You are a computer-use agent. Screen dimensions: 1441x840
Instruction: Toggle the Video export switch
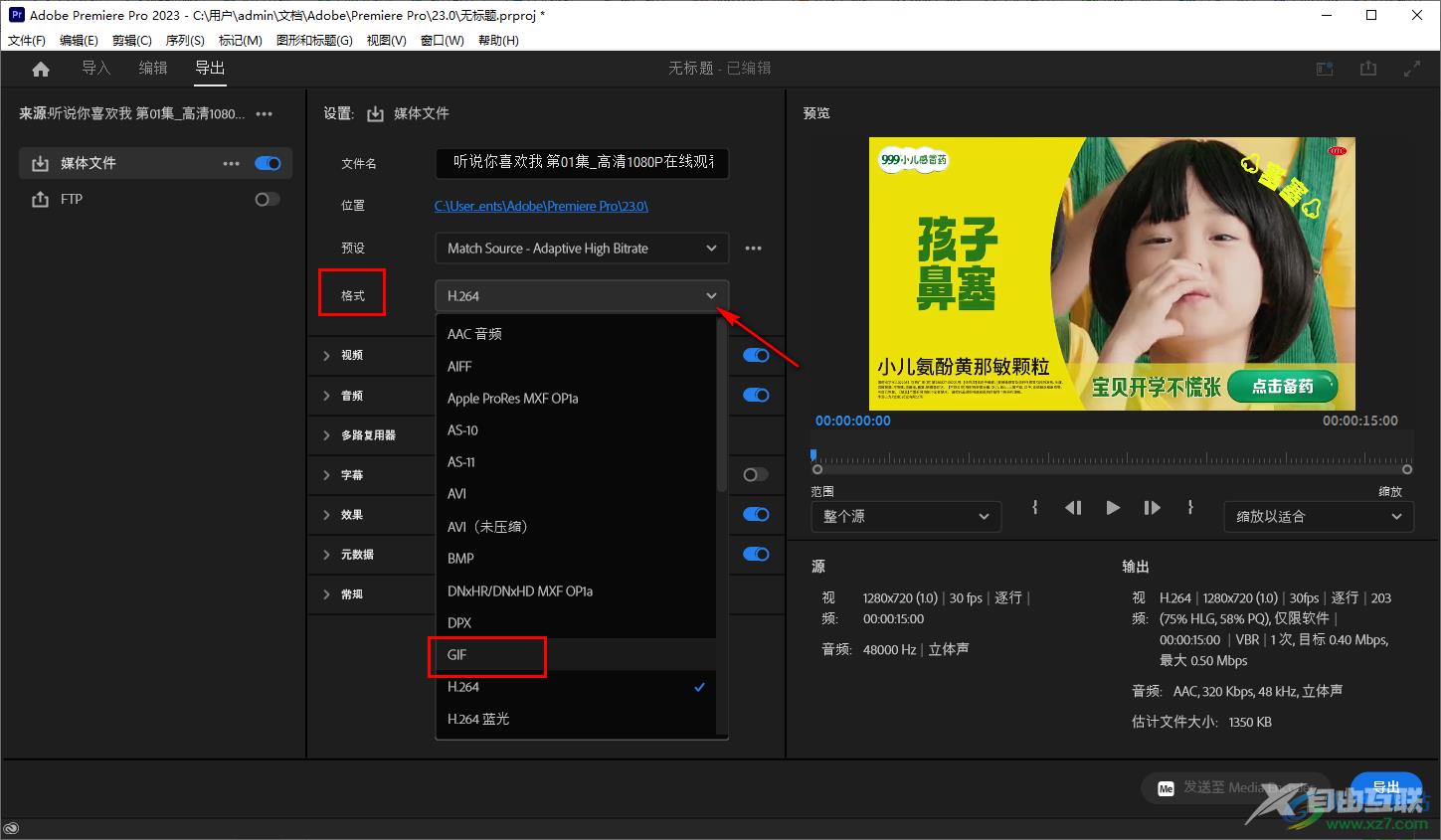(x=756, y=355)
